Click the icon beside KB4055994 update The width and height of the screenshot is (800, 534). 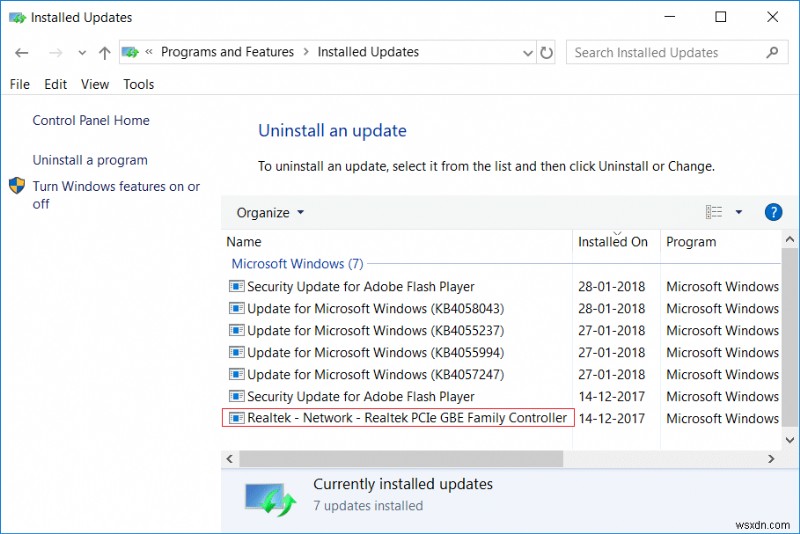236,352
